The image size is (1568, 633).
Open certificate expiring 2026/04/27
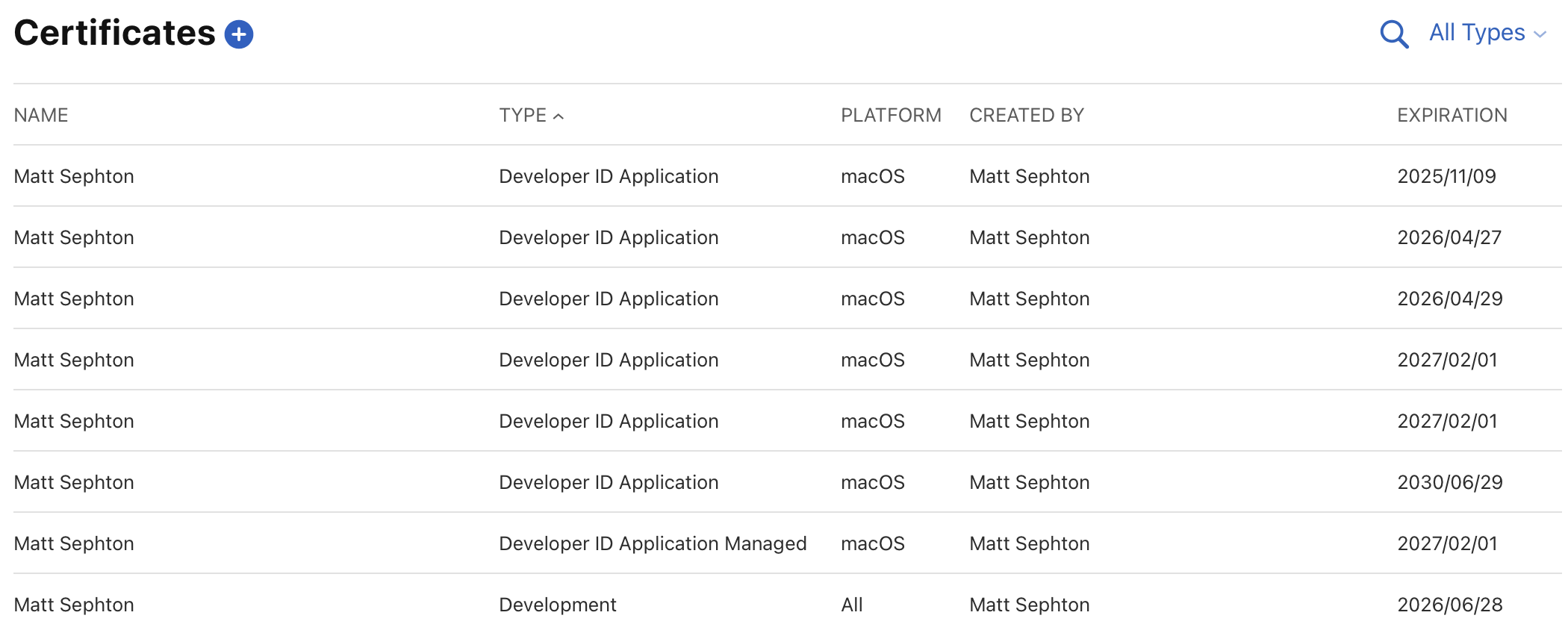(74, 237)
